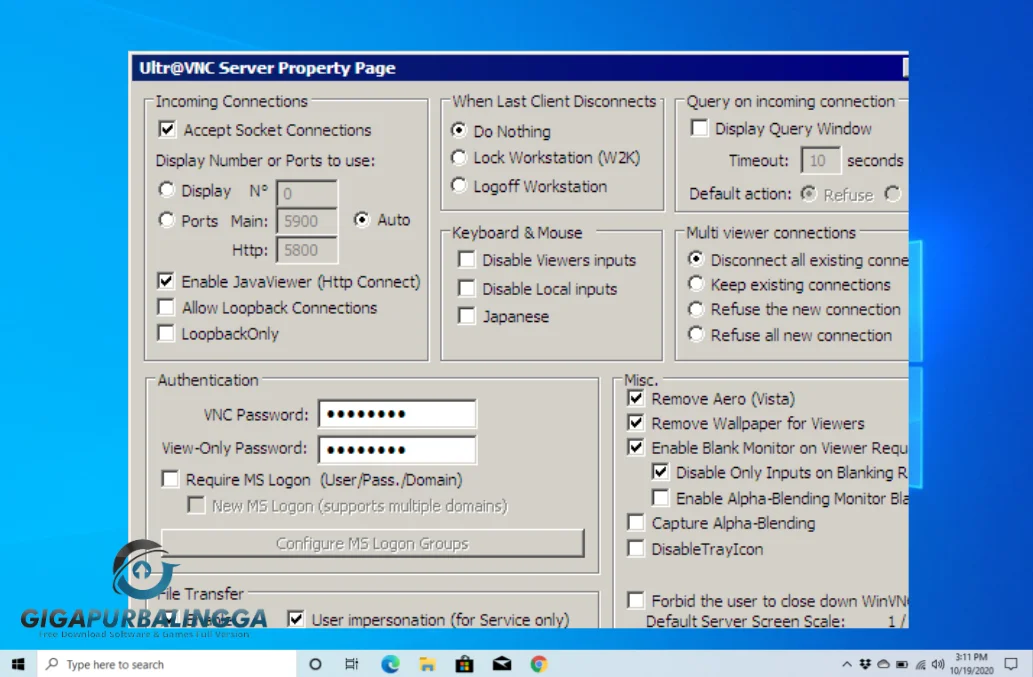Uncheck Remove Wallpaper for Viewers
Viewport: 1033px width, 677px height.
click(637, 423)
